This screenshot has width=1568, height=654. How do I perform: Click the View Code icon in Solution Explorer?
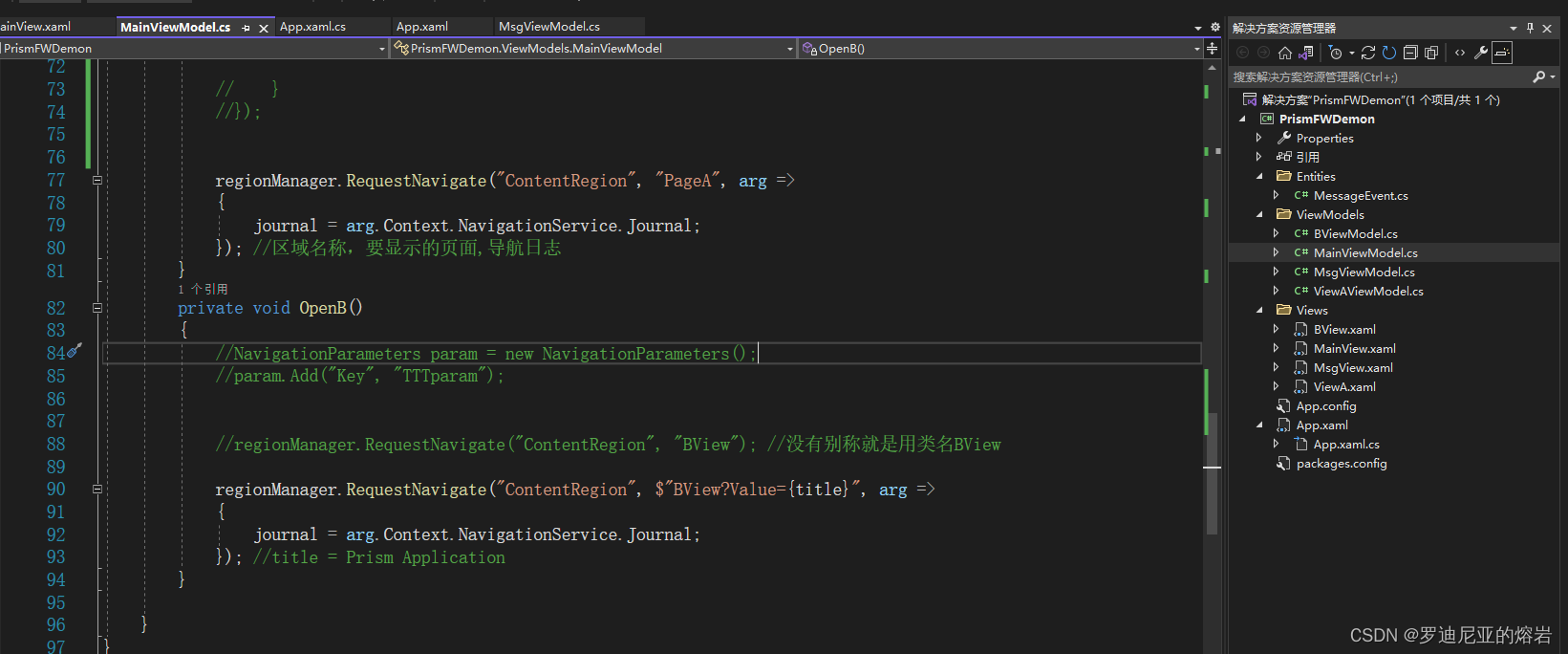(x=1460, y=53)
